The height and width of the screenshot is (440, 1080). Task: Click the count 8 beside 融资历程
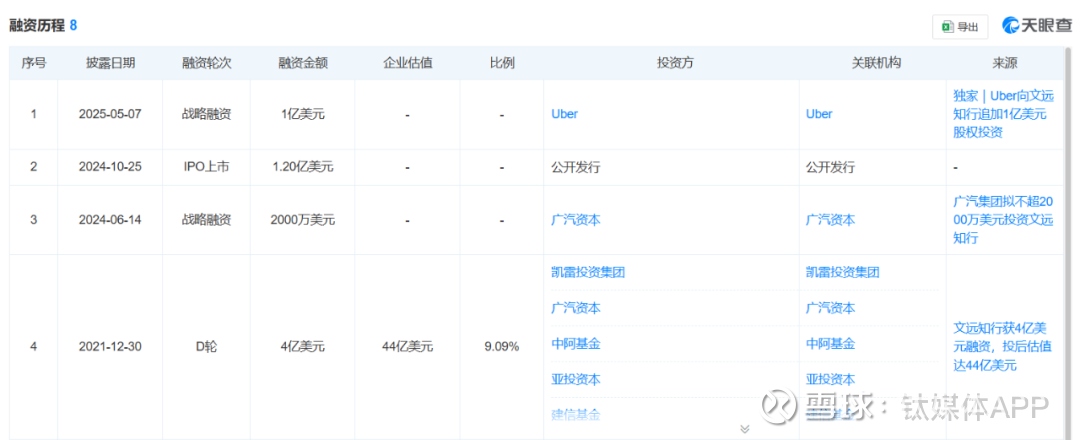(x=73, y=26)
